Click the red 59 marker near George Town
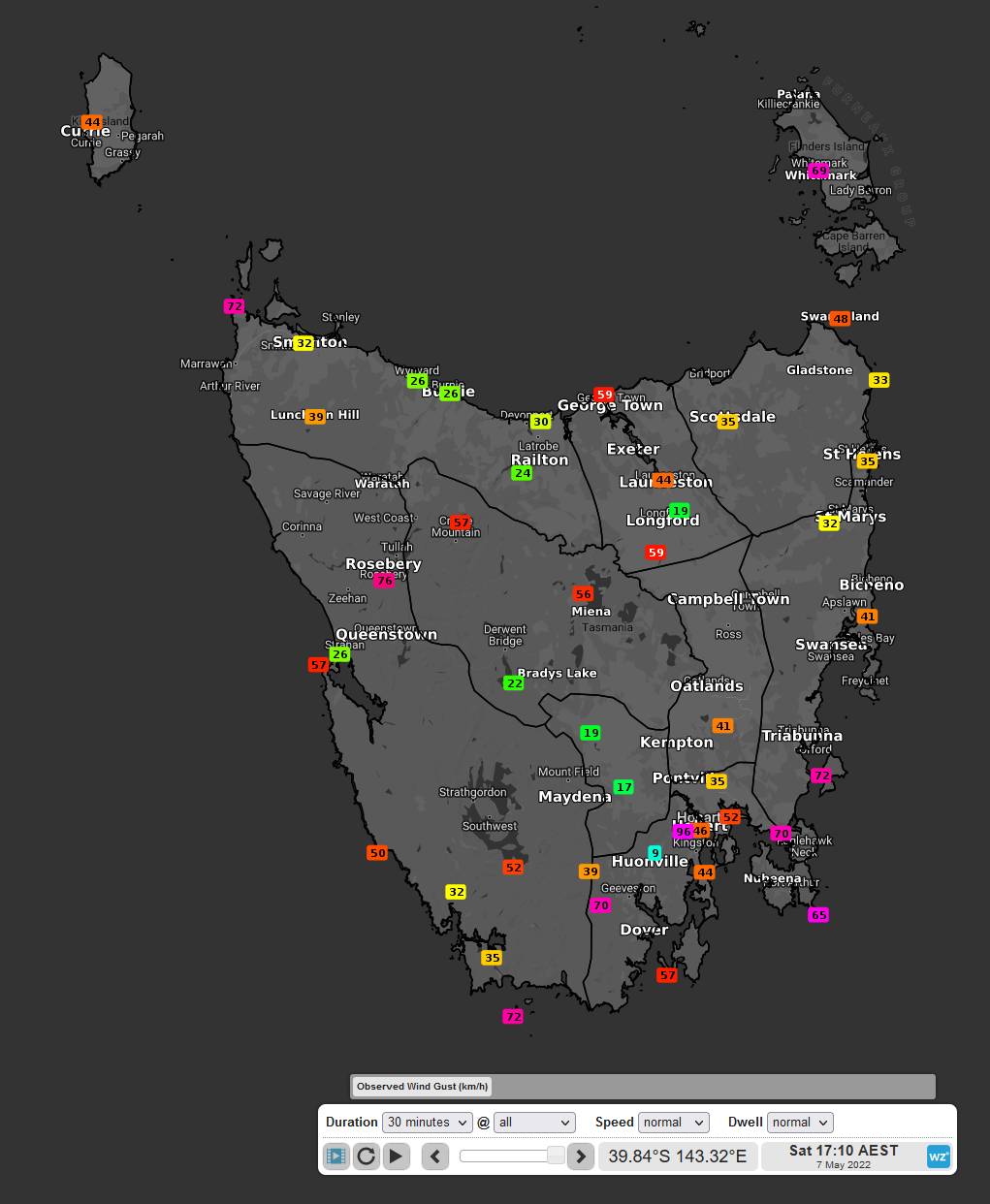The width and height of the screenshot is (990, 1204). click(604, 395)
